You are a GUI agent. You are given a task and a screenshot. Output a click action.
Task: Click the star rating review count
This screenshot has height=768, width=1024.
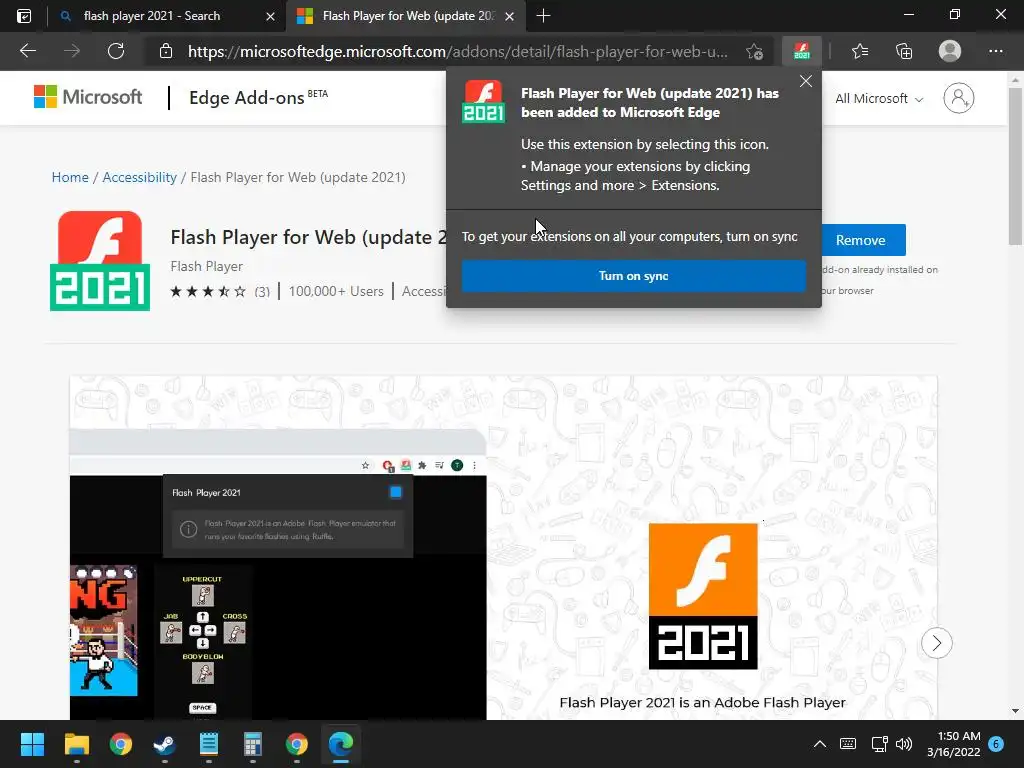coord(262,292)
